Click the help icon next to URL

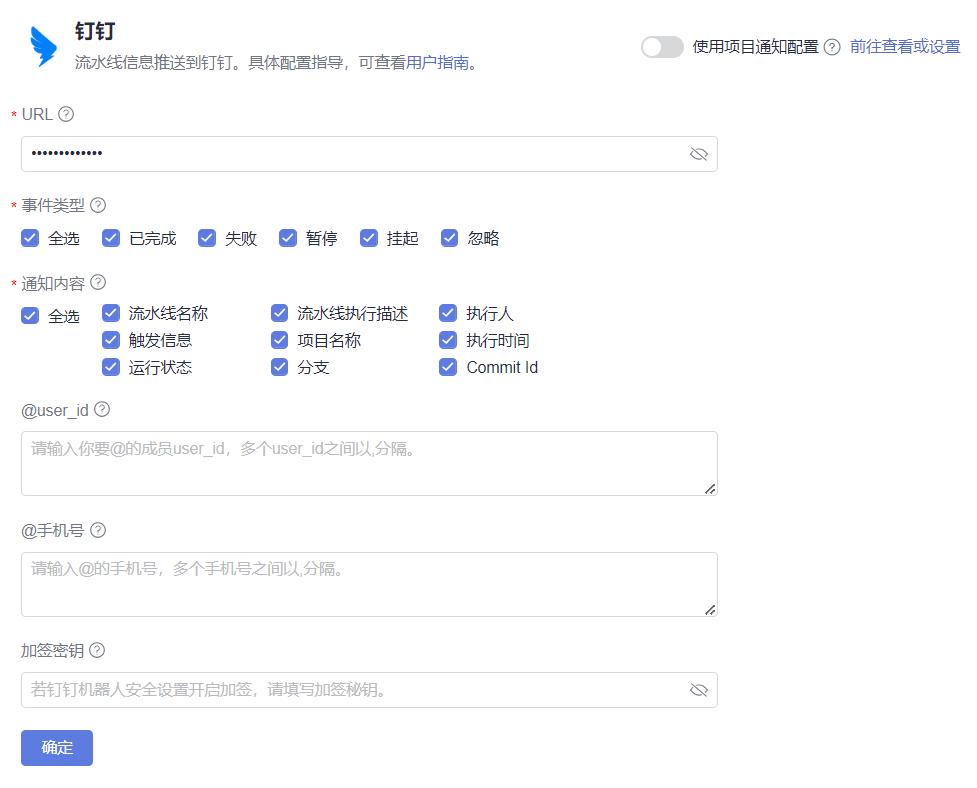click(66, 114)
